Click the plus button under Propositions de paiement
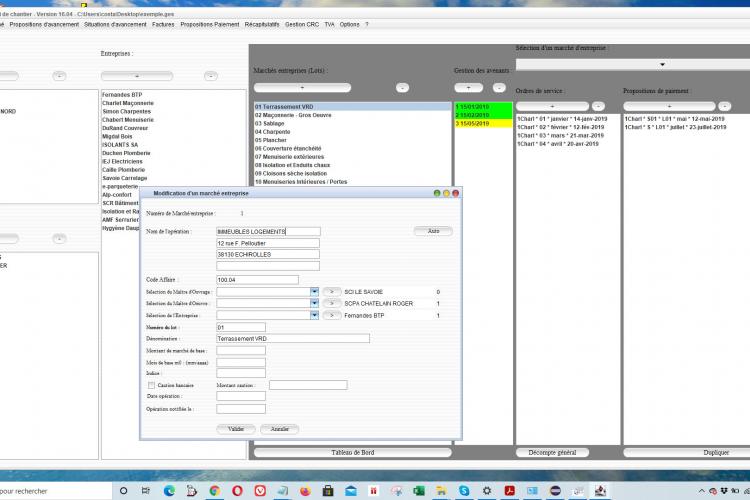The height and width of the screenshot is (500, 750). pos(669,106)
